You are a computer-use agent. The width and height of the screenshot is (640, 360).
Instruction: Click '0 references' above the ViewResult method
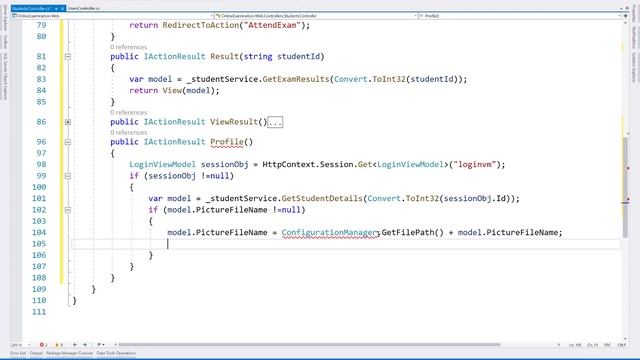[x=128, y=112]
